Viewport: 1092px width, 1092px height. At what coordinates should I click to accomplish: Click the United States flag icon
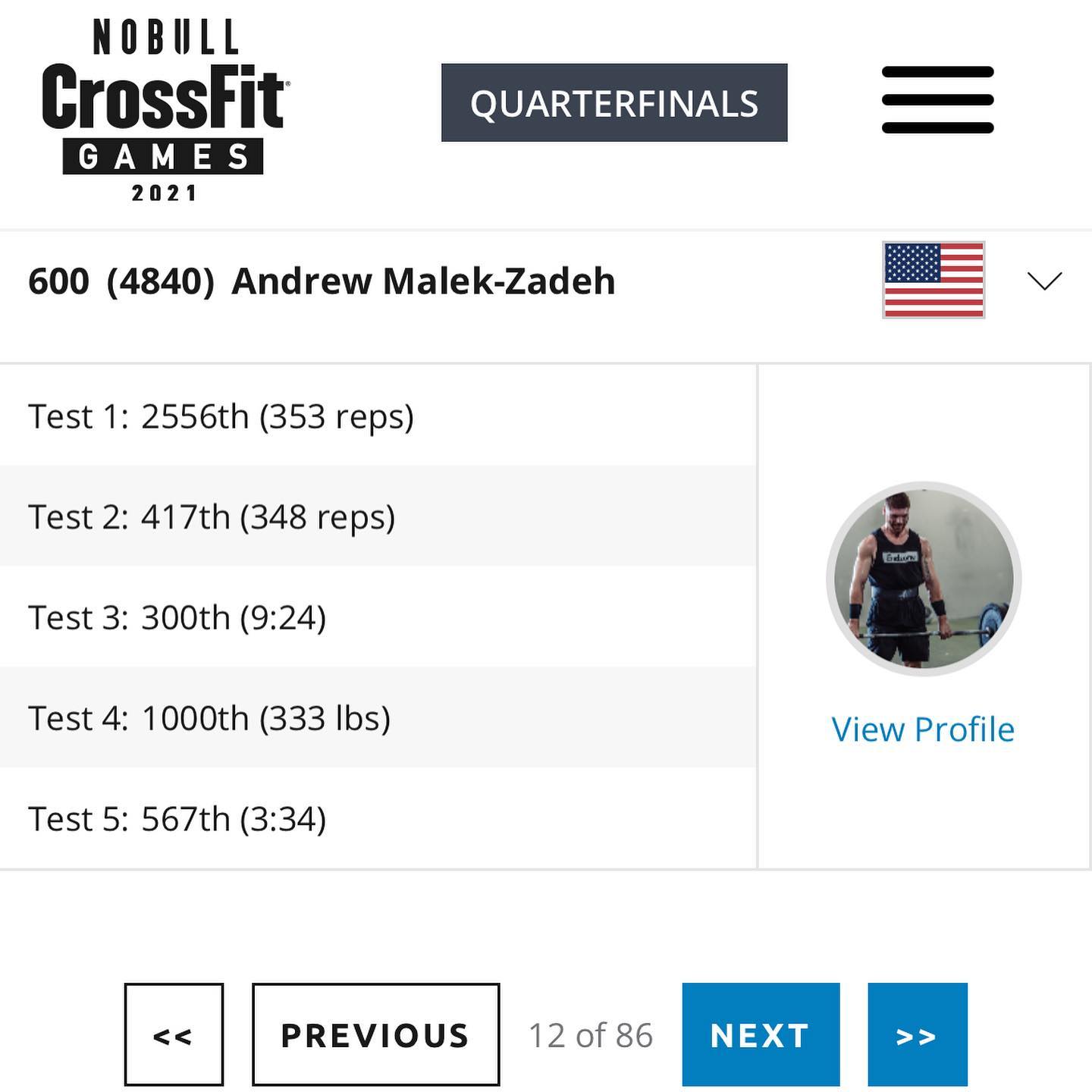pyautogui.click(x=933, y=280)
